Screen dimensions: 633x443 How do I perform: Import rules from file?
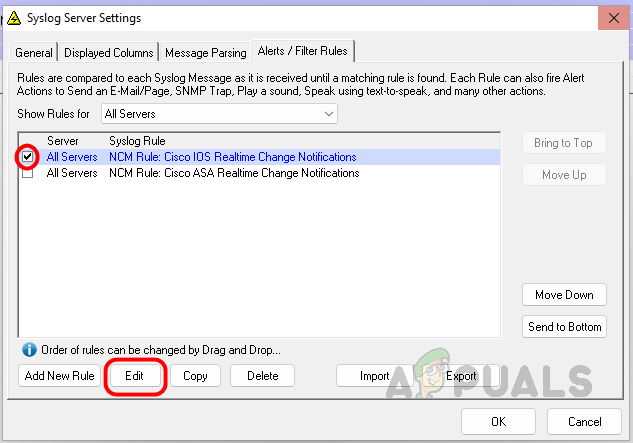(x=374, y=376)
